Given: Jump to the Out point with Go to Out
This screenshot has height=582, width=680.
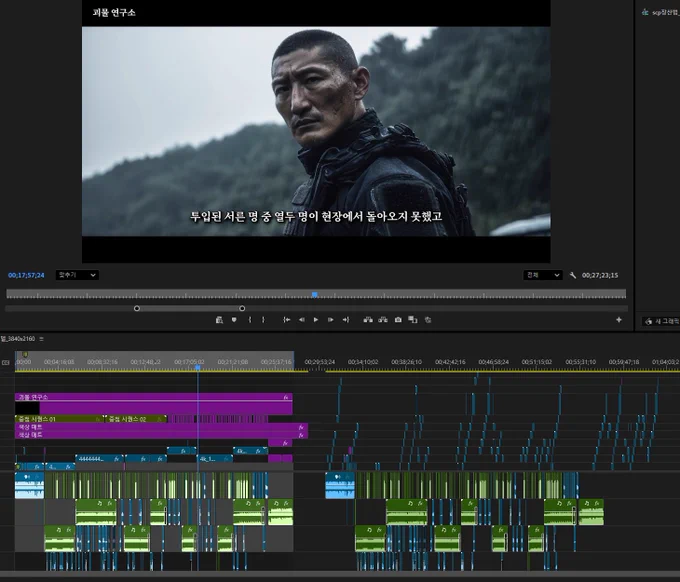Looking at the screenshot, I should pos(346,320).
